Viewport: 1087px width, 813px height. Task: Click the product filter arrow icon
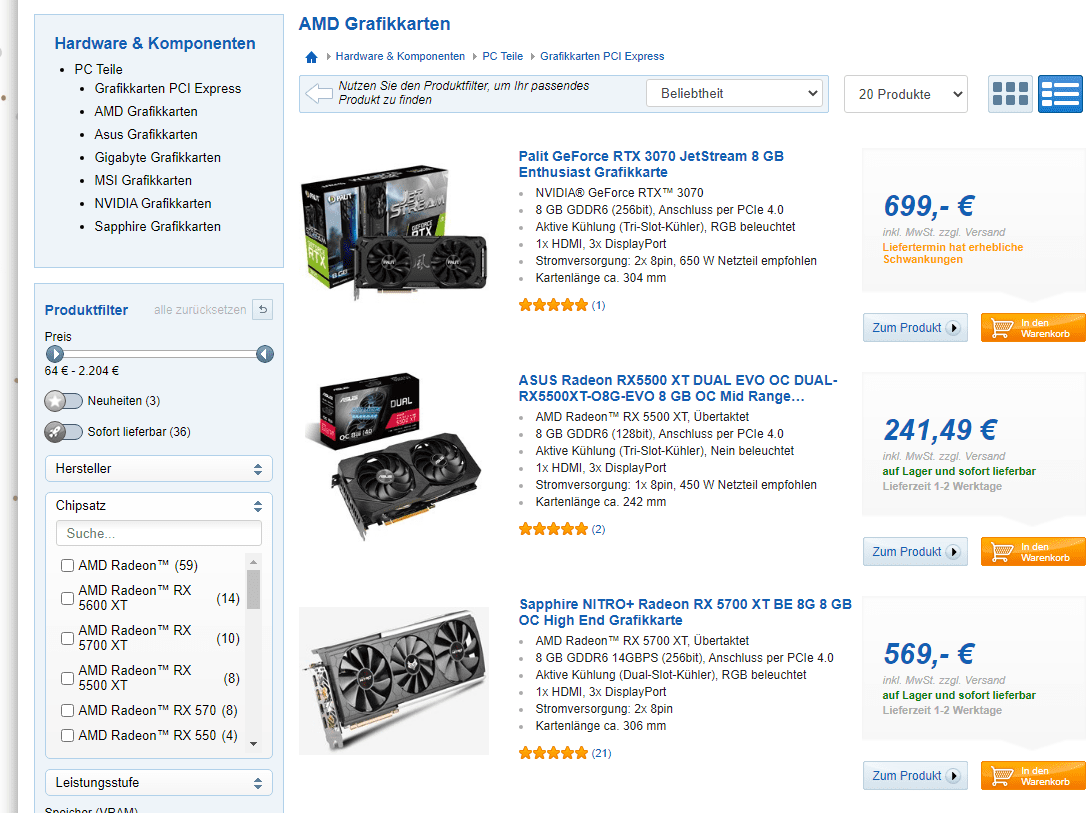pos(319,94)
